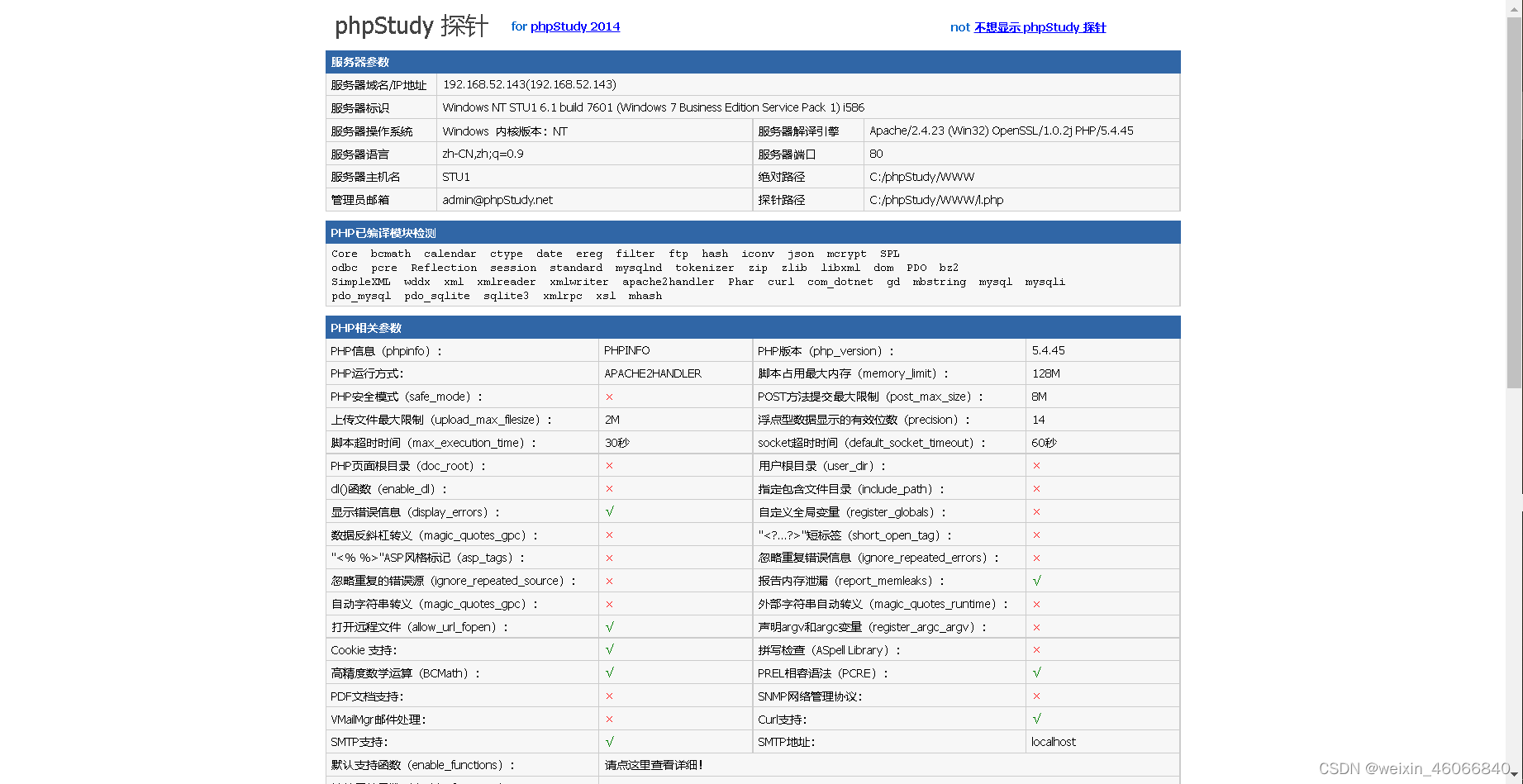Click the 服务器参数 section header

click(753, 62)
